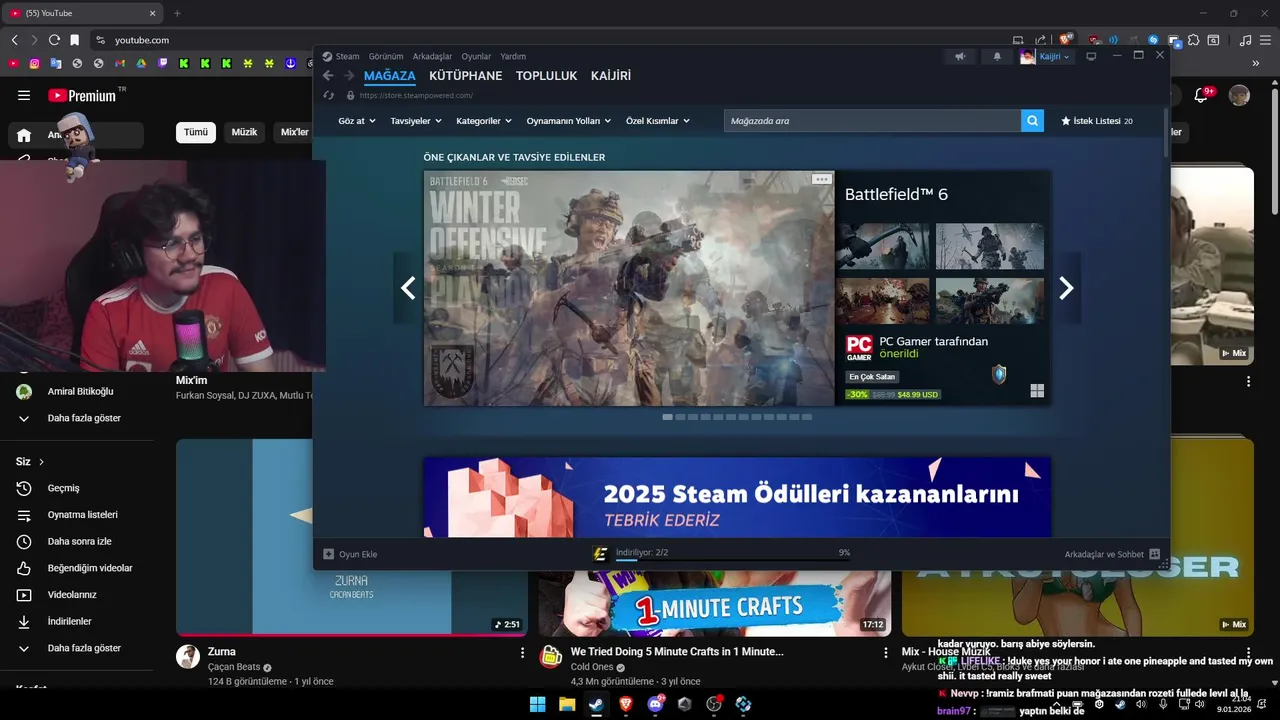
Task: Click the Brave browser reload button
Action: pyautogui.click(x=54, y=40)
